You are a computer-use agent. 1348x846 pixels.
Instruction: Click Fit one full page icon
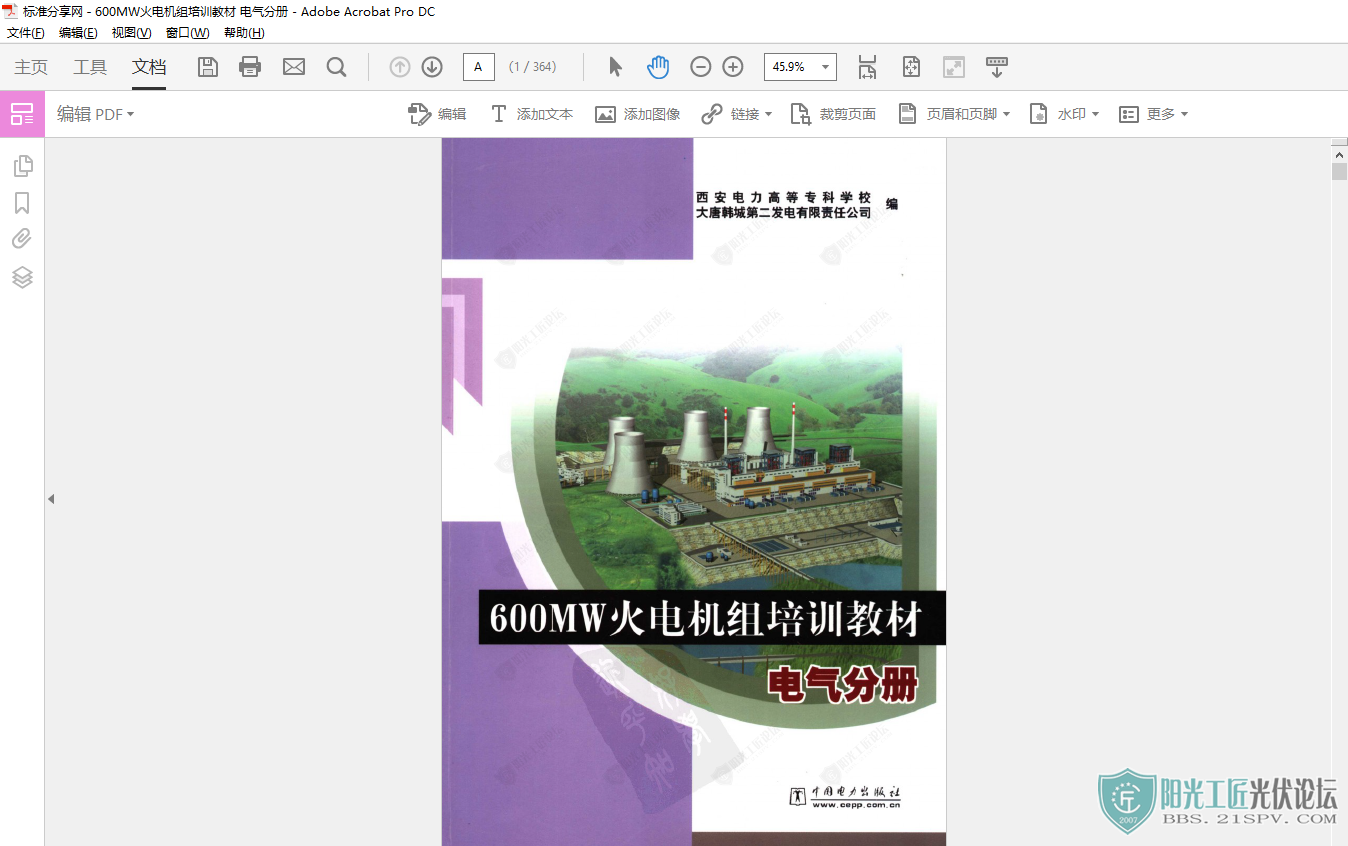(911, 67)
